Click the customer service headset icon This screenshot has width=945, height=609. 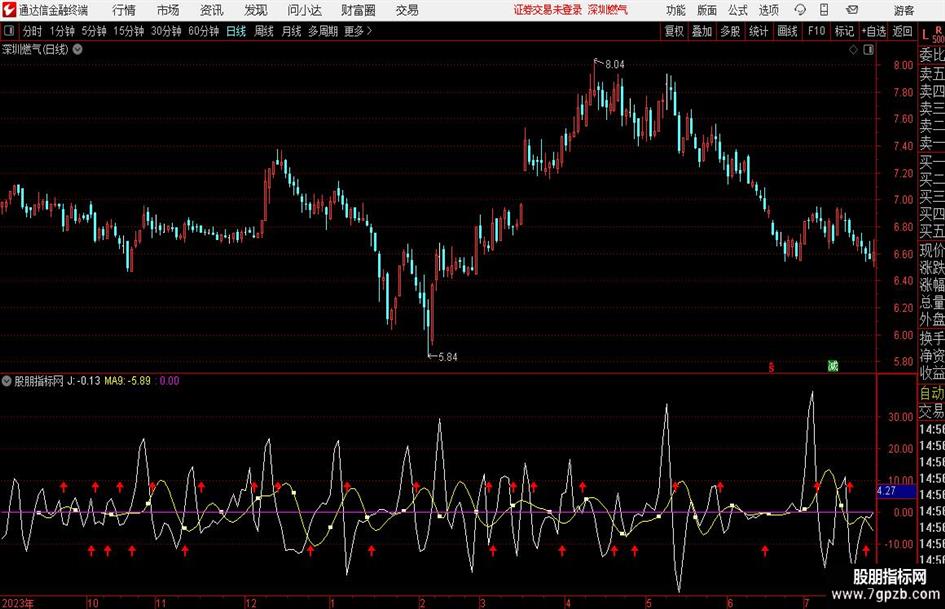coord(800,10)
